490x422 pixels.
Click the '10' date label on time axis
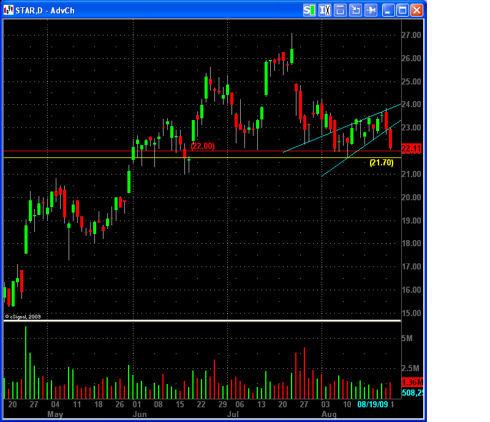point(347,405)
